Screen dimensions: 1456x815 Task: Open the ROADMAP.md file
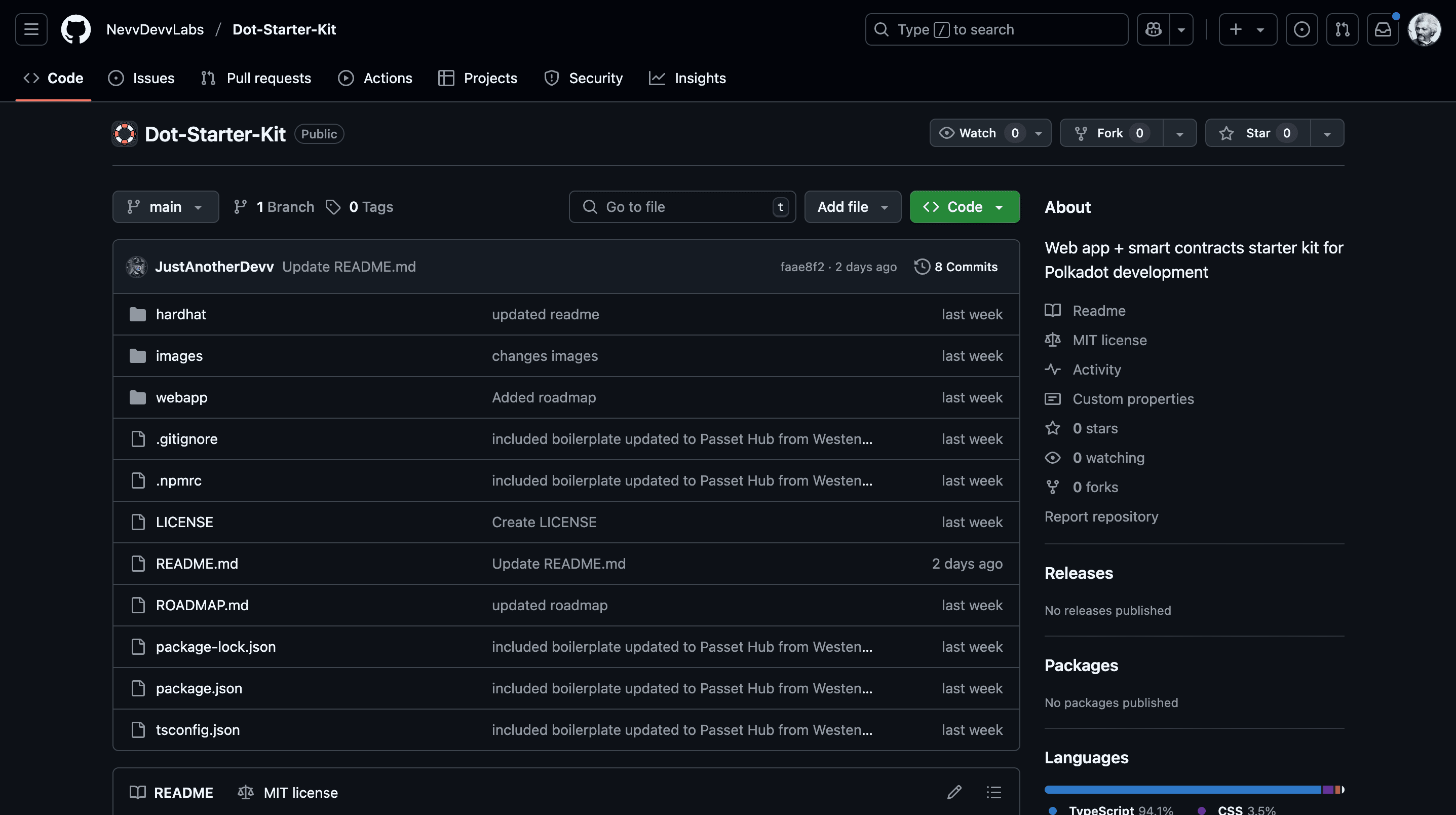pos(202,605)
